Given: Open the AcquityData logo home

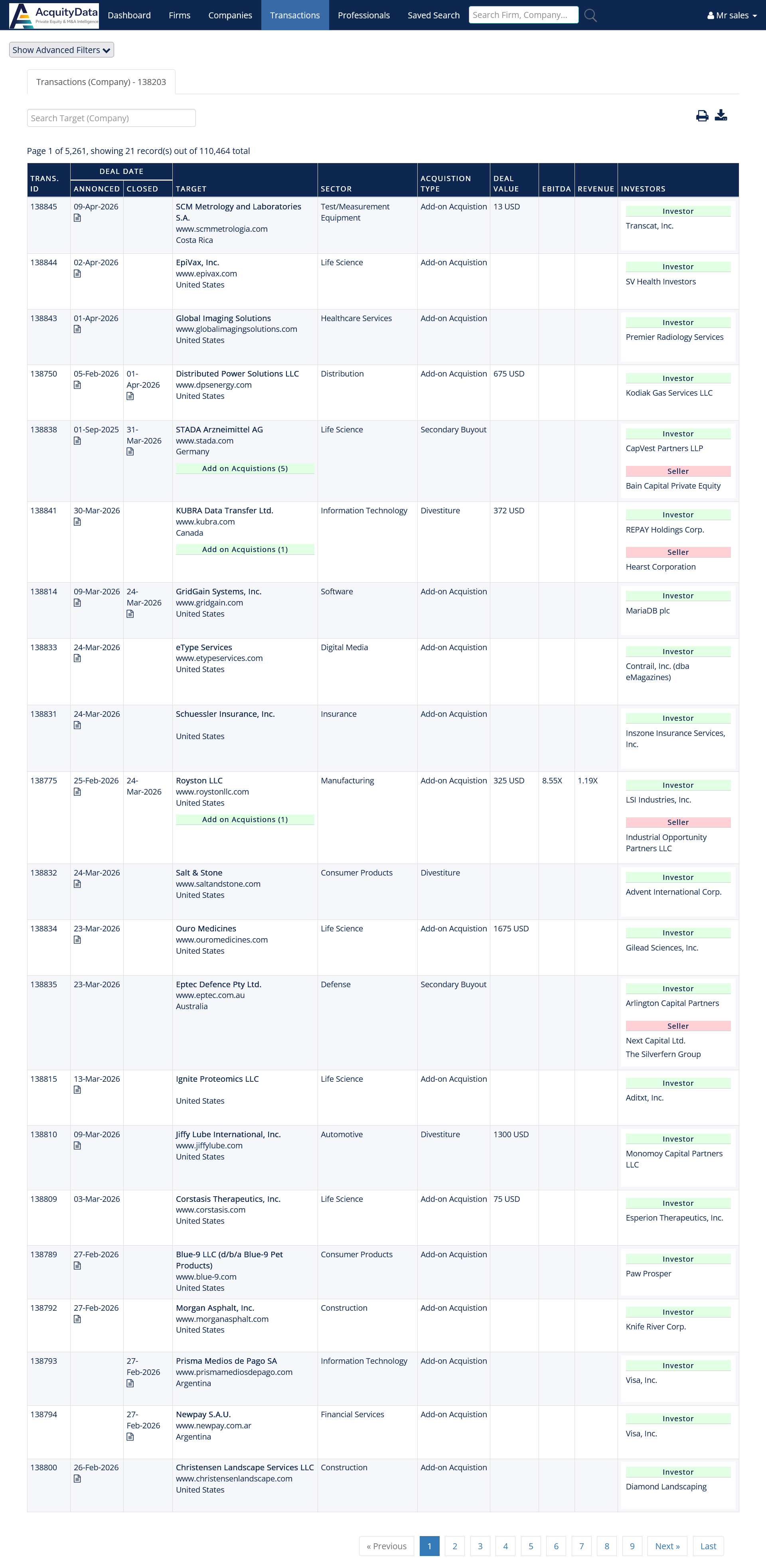Looking at the screenshot, I should (x=54, y=15).
